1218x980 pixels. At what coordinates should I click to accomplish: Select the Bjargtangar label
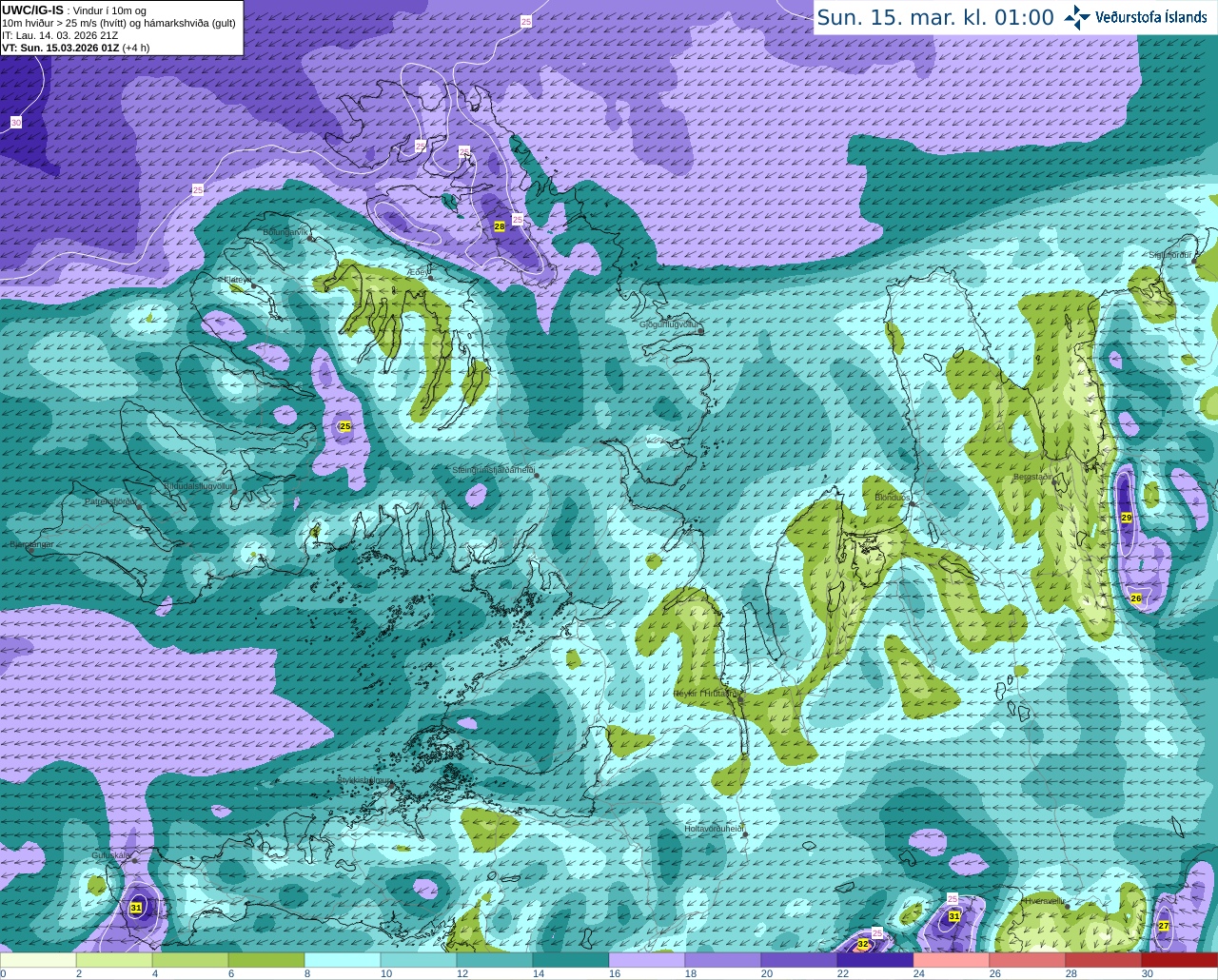pos(31,544)
